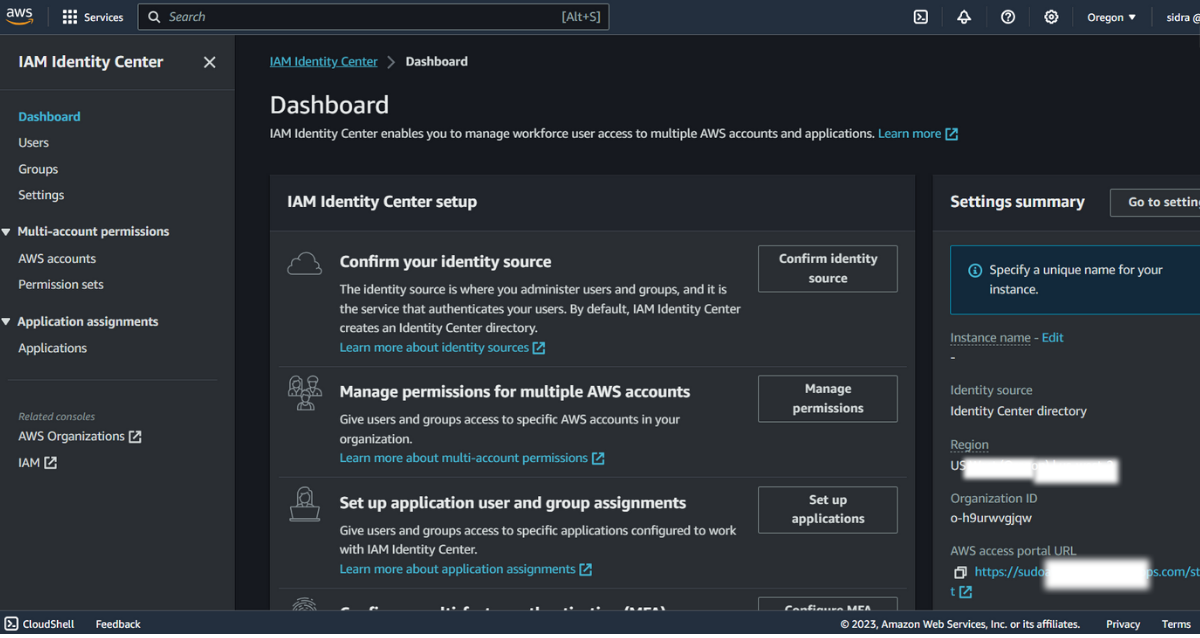The width and height of the screenshot is (1200, 638).
Task: Open the IAM related console
Action: pos(29,463)
